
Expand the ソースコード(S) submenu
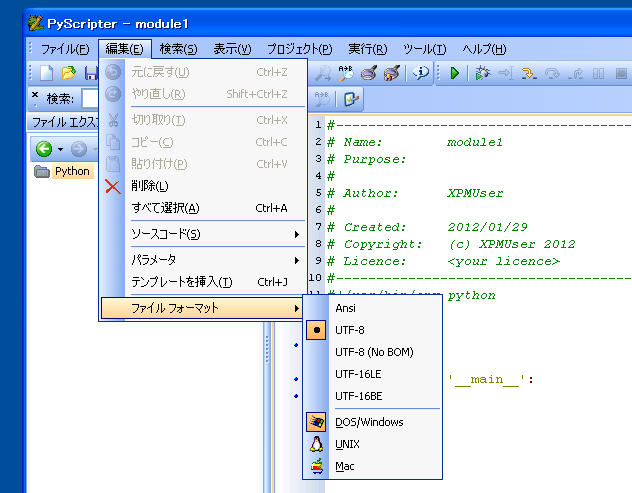tap(204, 234)
